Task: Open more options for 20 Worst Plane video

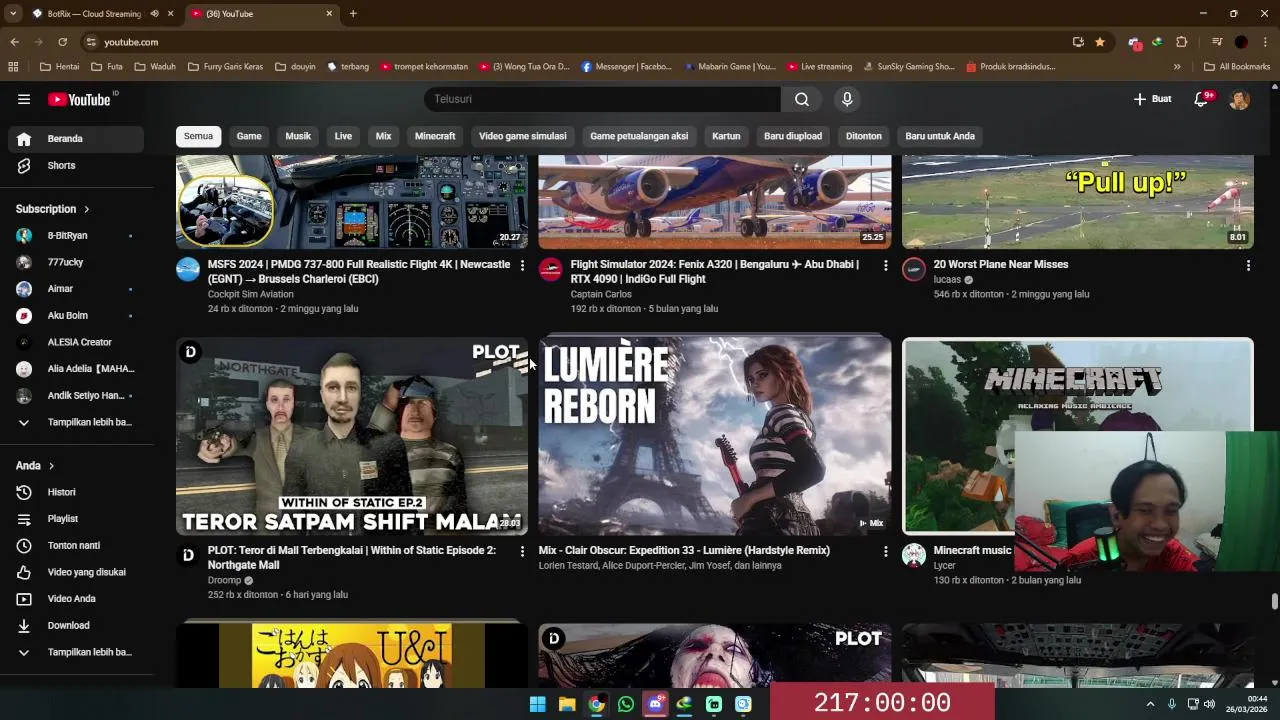Action: (x=1248, y=265)
